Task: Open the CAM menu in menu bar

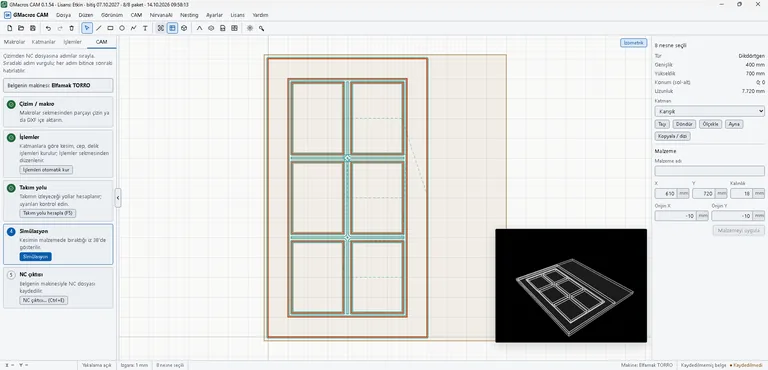Action: 136,15
